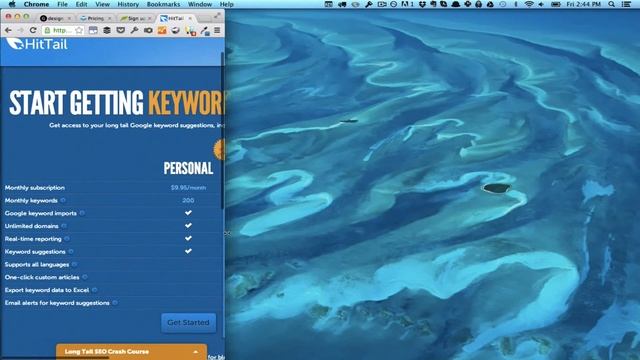Bookmark this page with the star
Screen dimensions: 640x360
coord(79,31)
